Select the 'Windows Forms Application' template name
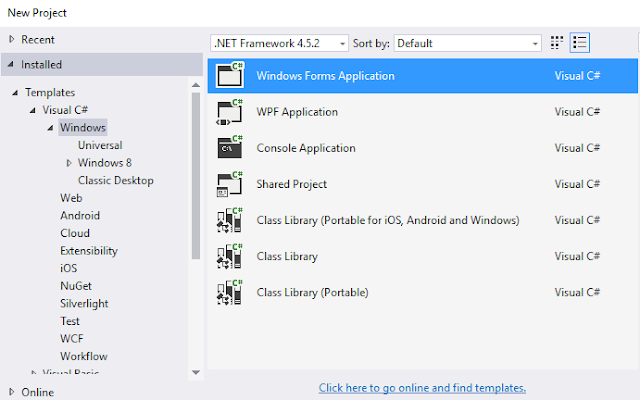 (x=326, y=76)
